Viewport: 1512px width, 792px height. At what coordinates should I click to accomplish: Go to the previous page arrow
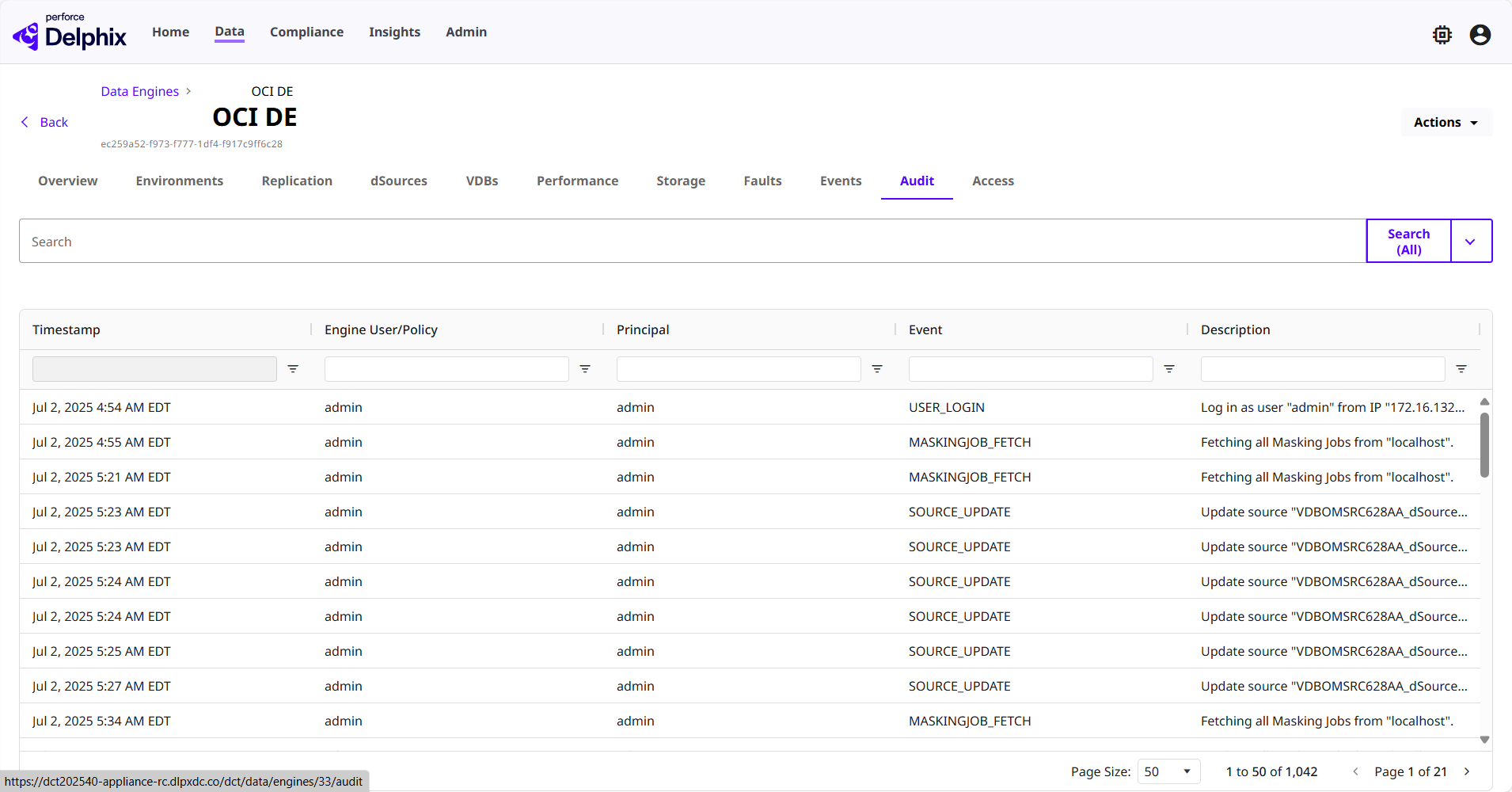coord(1355,771)
